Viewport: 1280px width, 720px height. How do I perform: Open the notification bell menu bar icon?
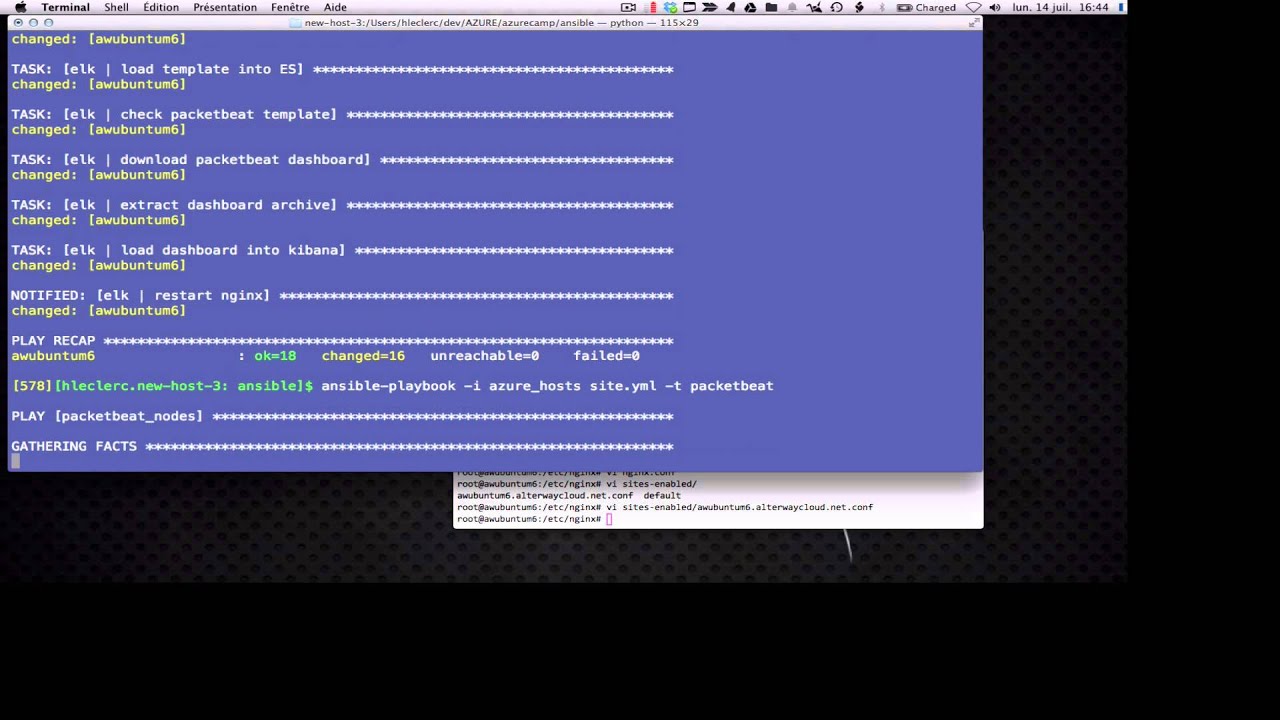coord(792,7)
